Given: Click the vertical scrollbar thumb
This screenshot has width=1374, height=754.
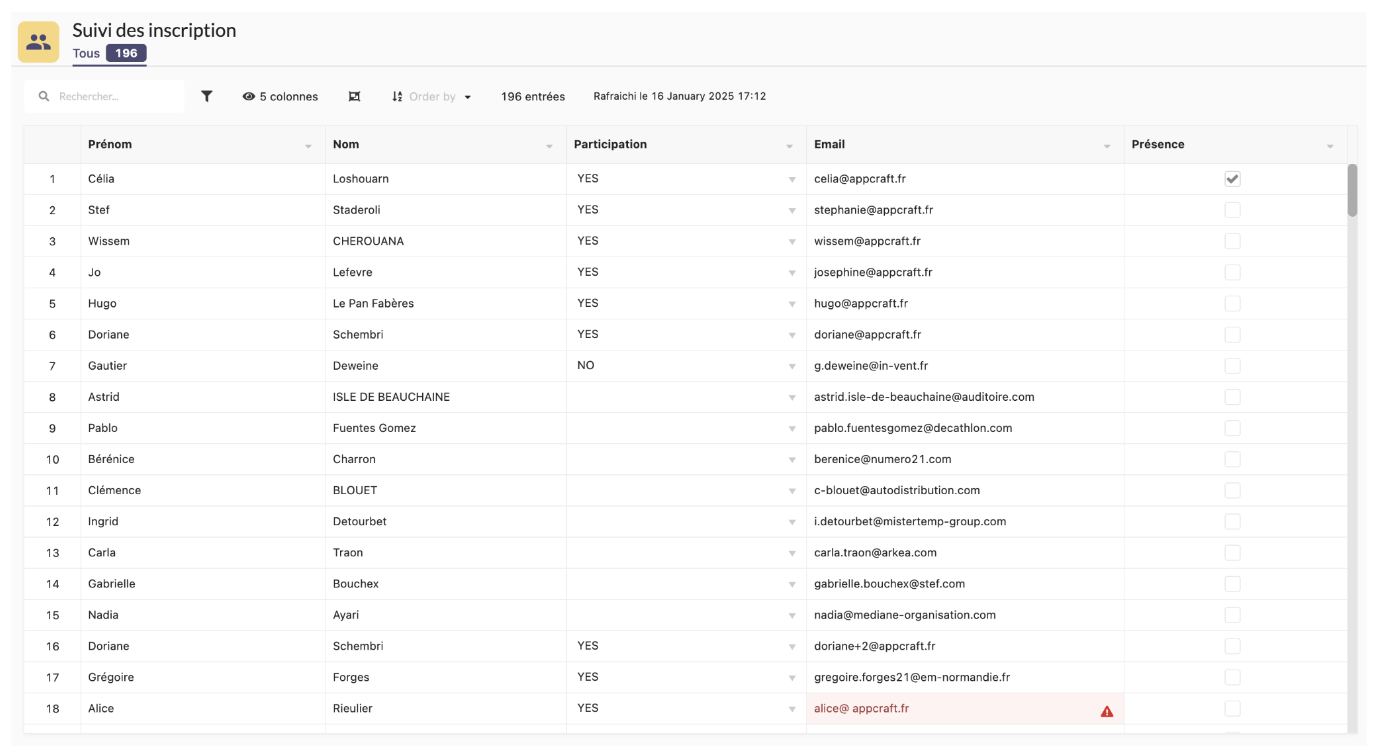Looking at the screenshot, I should pyautogui.click(x=1352, y=190).
